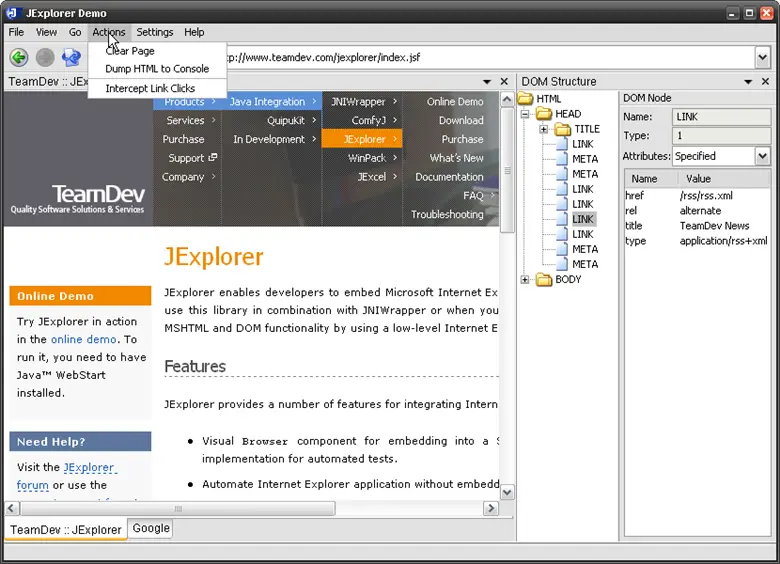Click Documentation in the site menu

[x=449, y=177]
